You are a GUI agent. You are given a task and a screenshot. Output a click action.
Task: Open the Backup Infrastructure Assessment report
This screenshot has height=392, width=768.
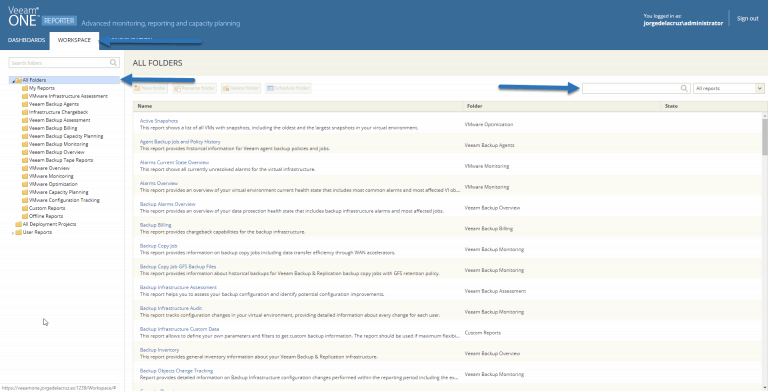(178, 288)
